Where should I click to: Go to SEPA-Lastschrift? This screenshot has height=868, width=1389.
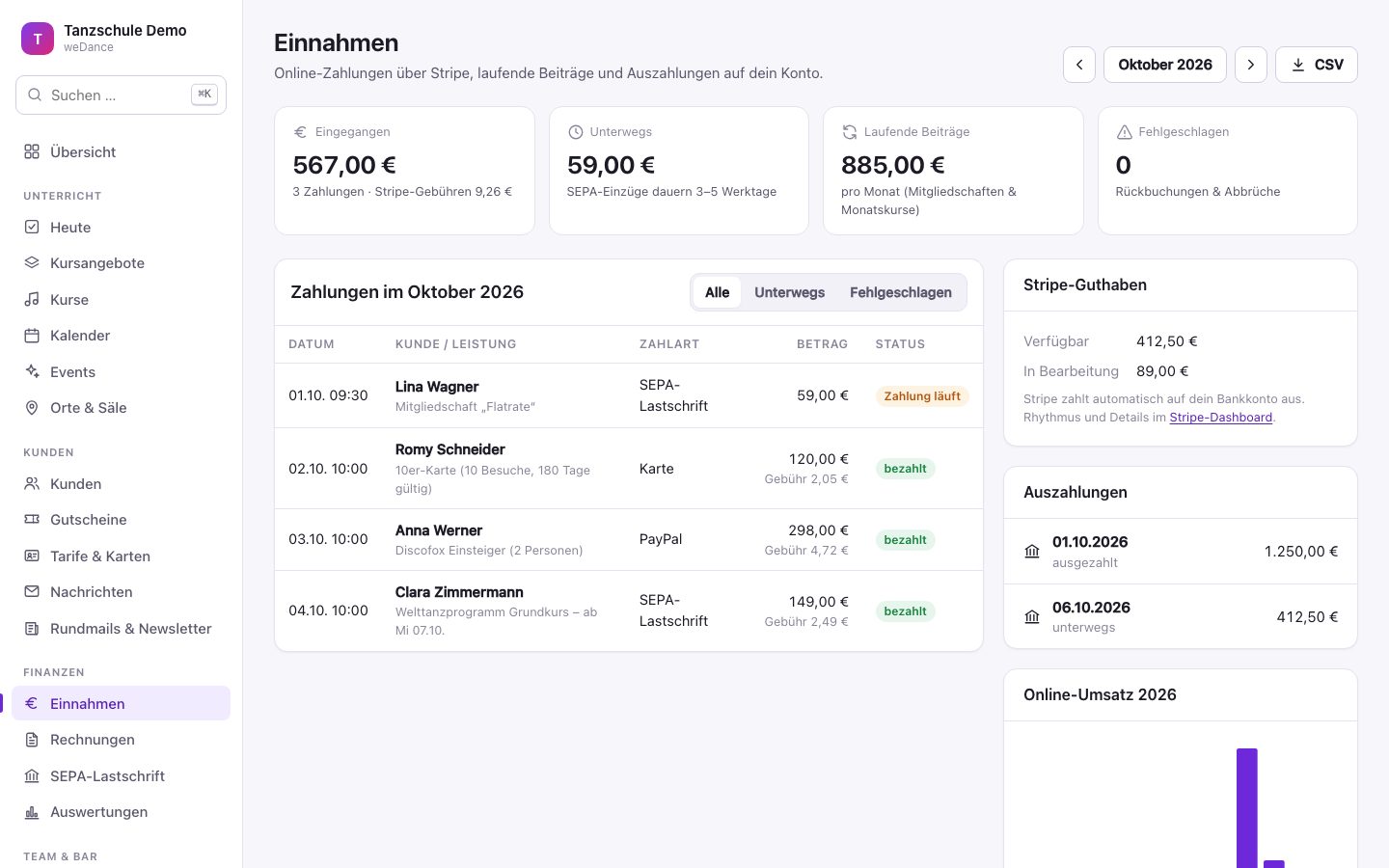121,776
